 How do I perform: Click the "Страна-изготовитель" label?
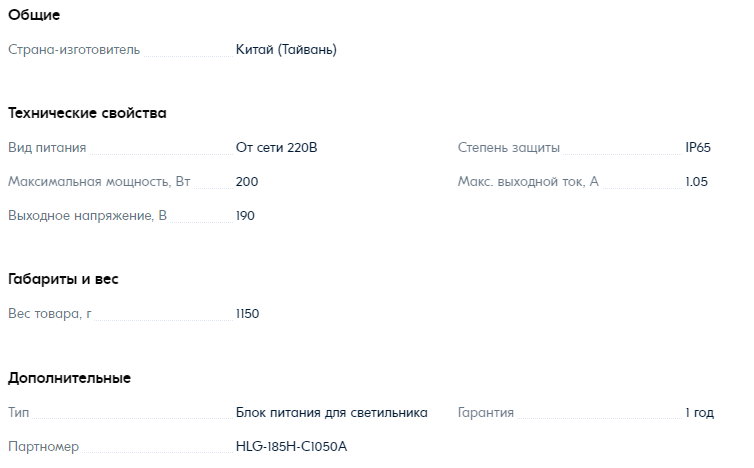[74, 49]
